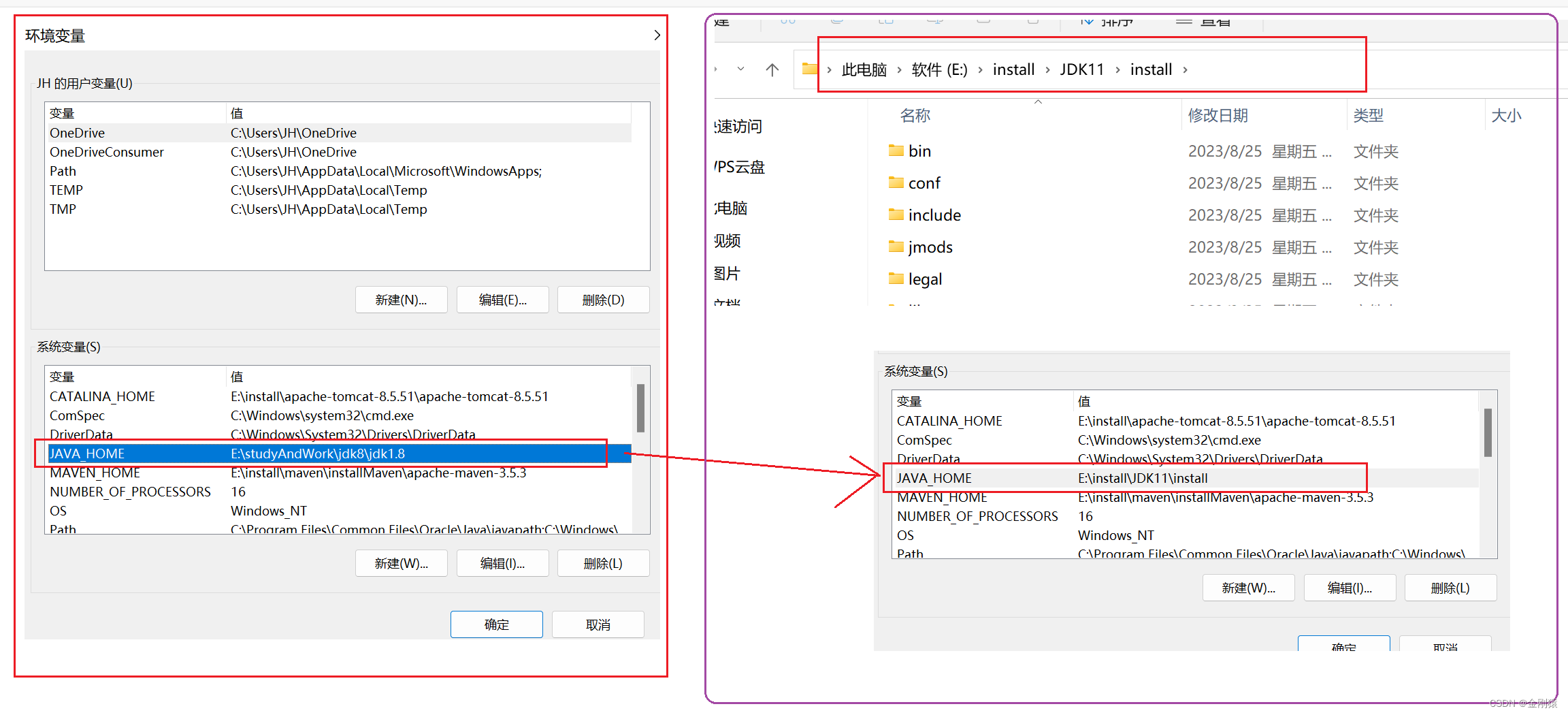This screenshot has height=715, width=1568.
Task: Click the up-arrow navigation icon in Explorer
Action: click(x=772, y=69)
